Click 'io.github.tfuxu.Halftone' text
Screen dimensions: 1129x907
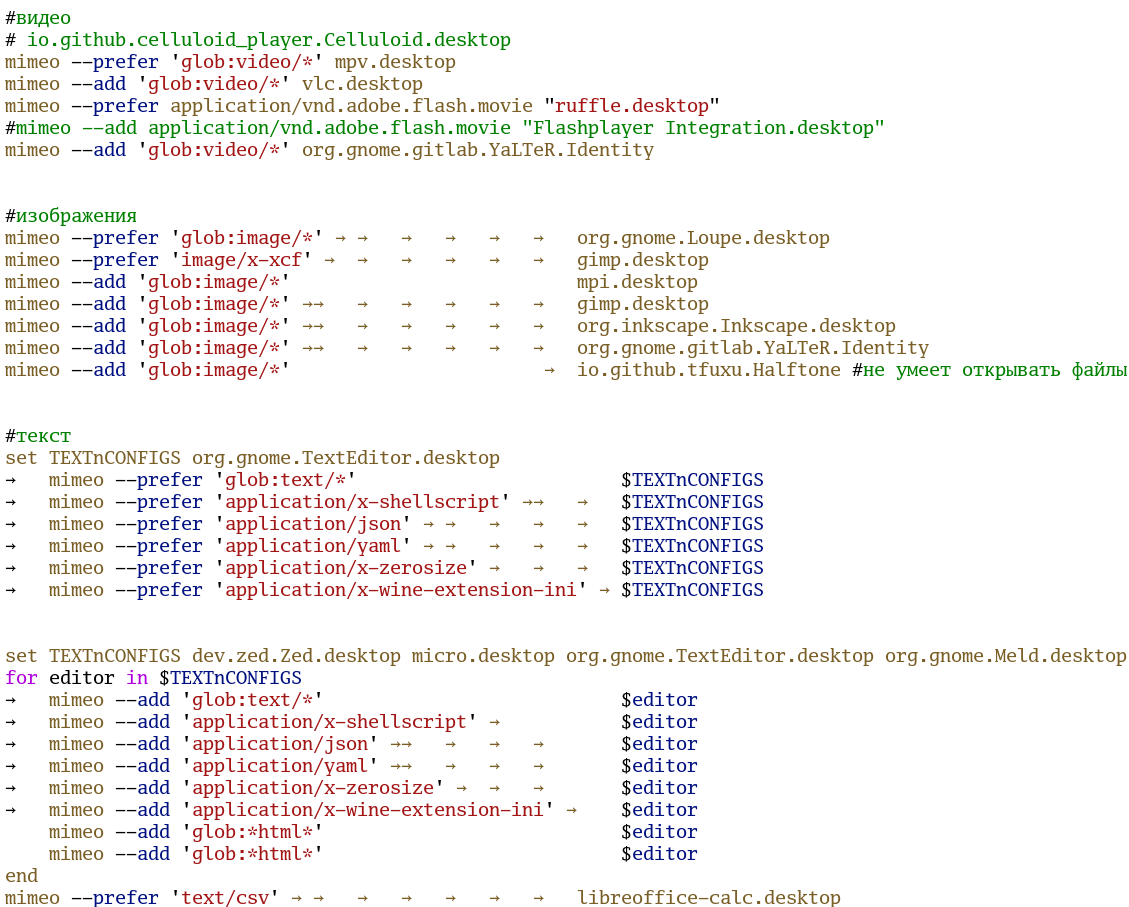click(709, 370)
